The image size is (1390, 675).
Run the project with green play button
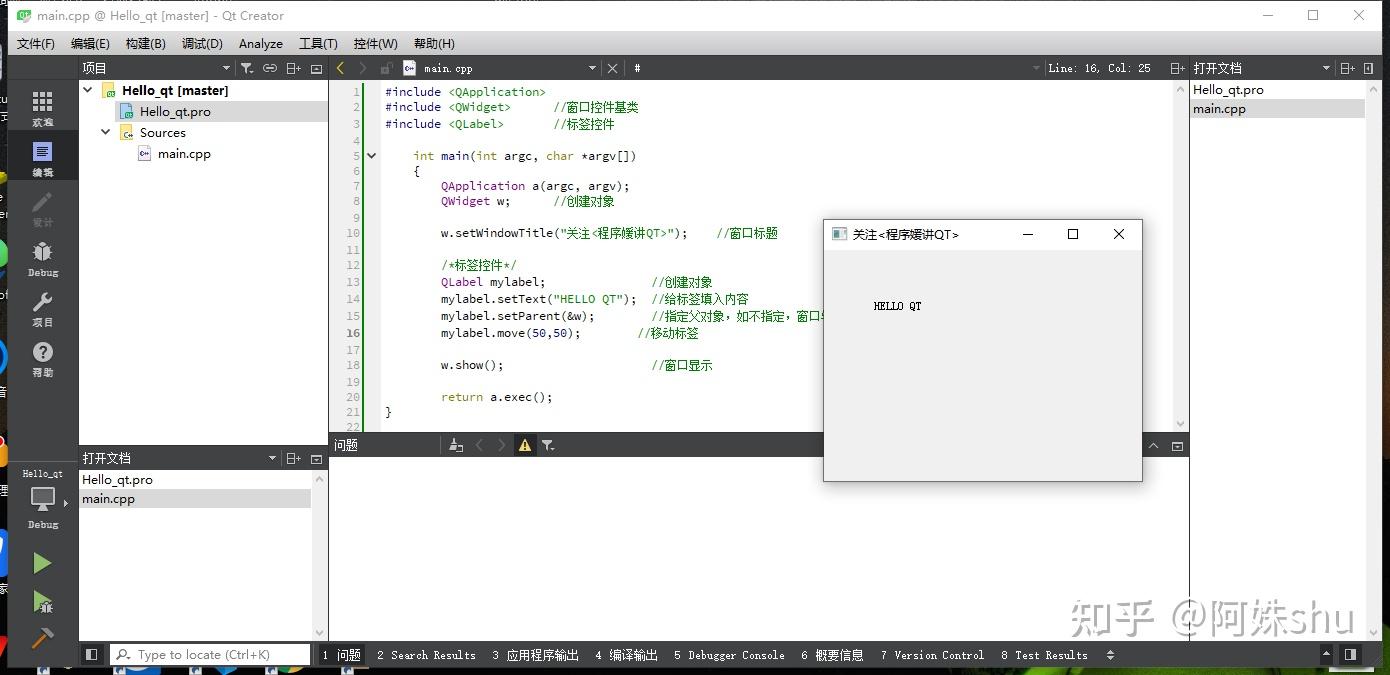point(44,562)
